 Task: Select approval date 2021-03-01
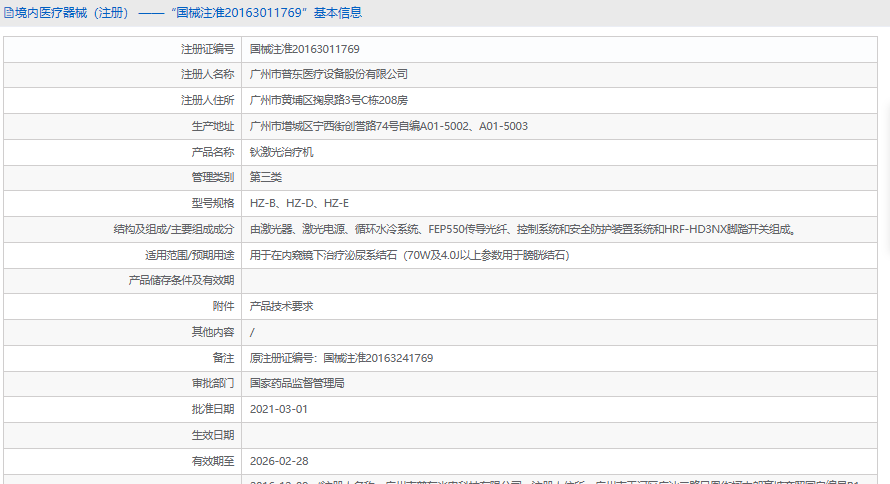tap(279, 409)
